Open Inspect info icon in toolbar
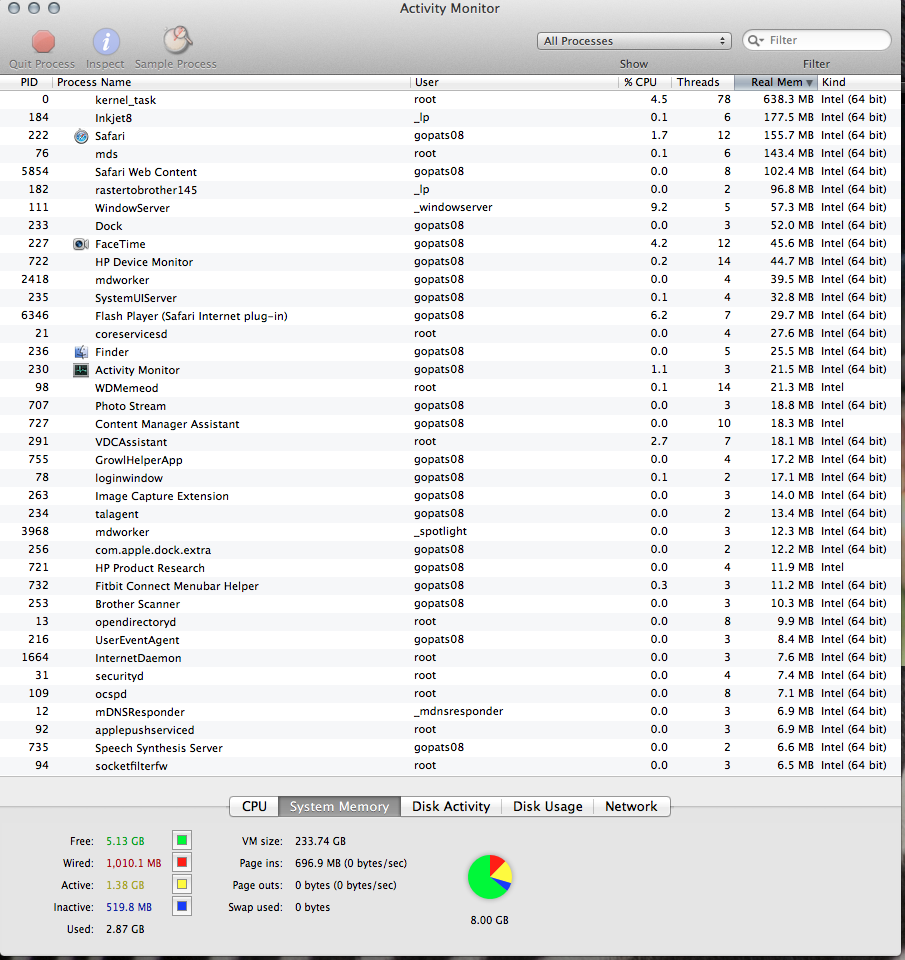The image size is (905, 960). [x=106, y=42]
